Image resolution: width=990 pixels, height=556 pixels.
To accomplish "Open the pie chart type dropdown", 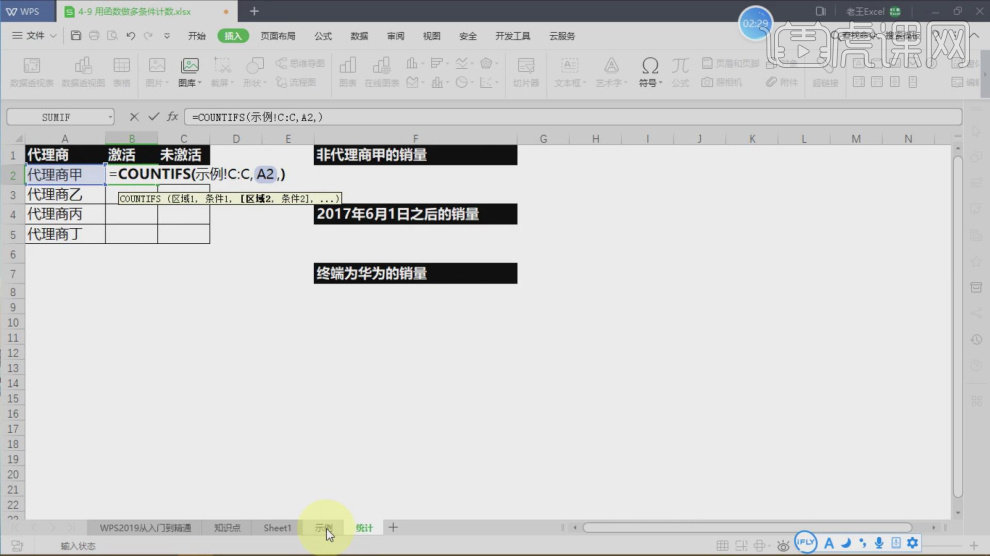I will coord(463,83).
